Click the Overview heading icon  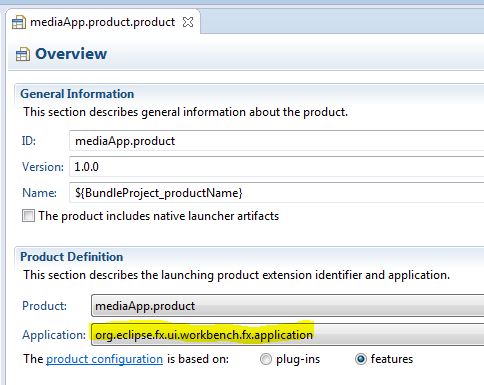23,54
